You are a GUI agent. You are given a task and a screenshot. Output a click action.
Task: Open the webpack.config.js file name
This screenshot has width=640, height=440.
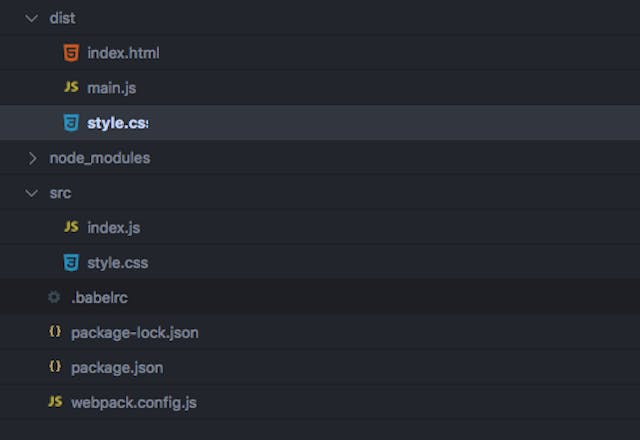[x=134, y=402]
